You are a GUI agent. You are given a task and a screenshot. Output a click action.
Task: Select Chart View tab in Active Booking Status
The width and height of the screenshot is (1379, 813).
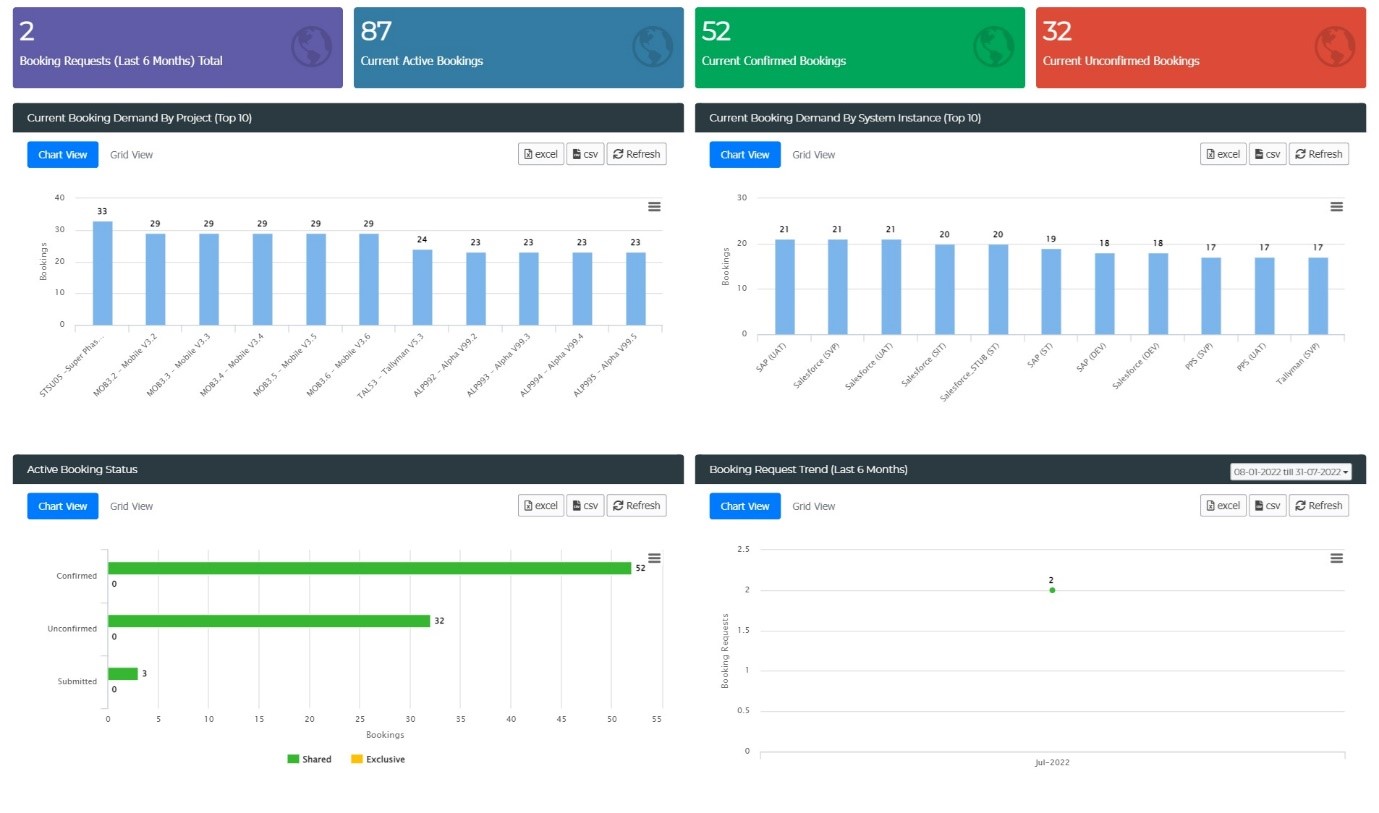[x=63, y=506]
